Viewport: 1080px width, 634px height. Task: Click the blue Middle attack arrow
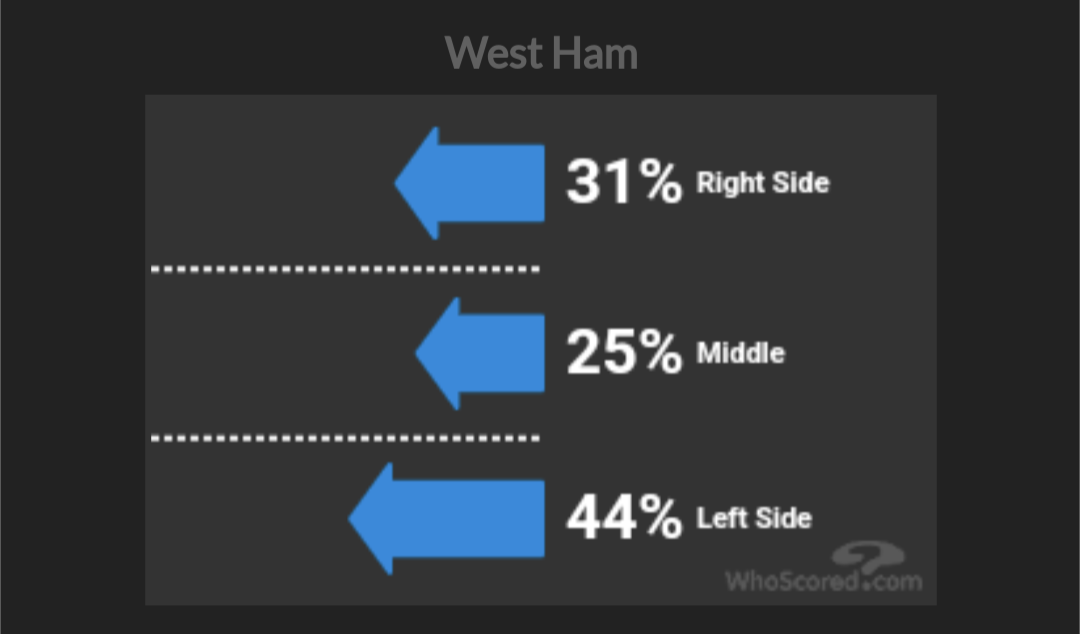[x=480, y=354]
